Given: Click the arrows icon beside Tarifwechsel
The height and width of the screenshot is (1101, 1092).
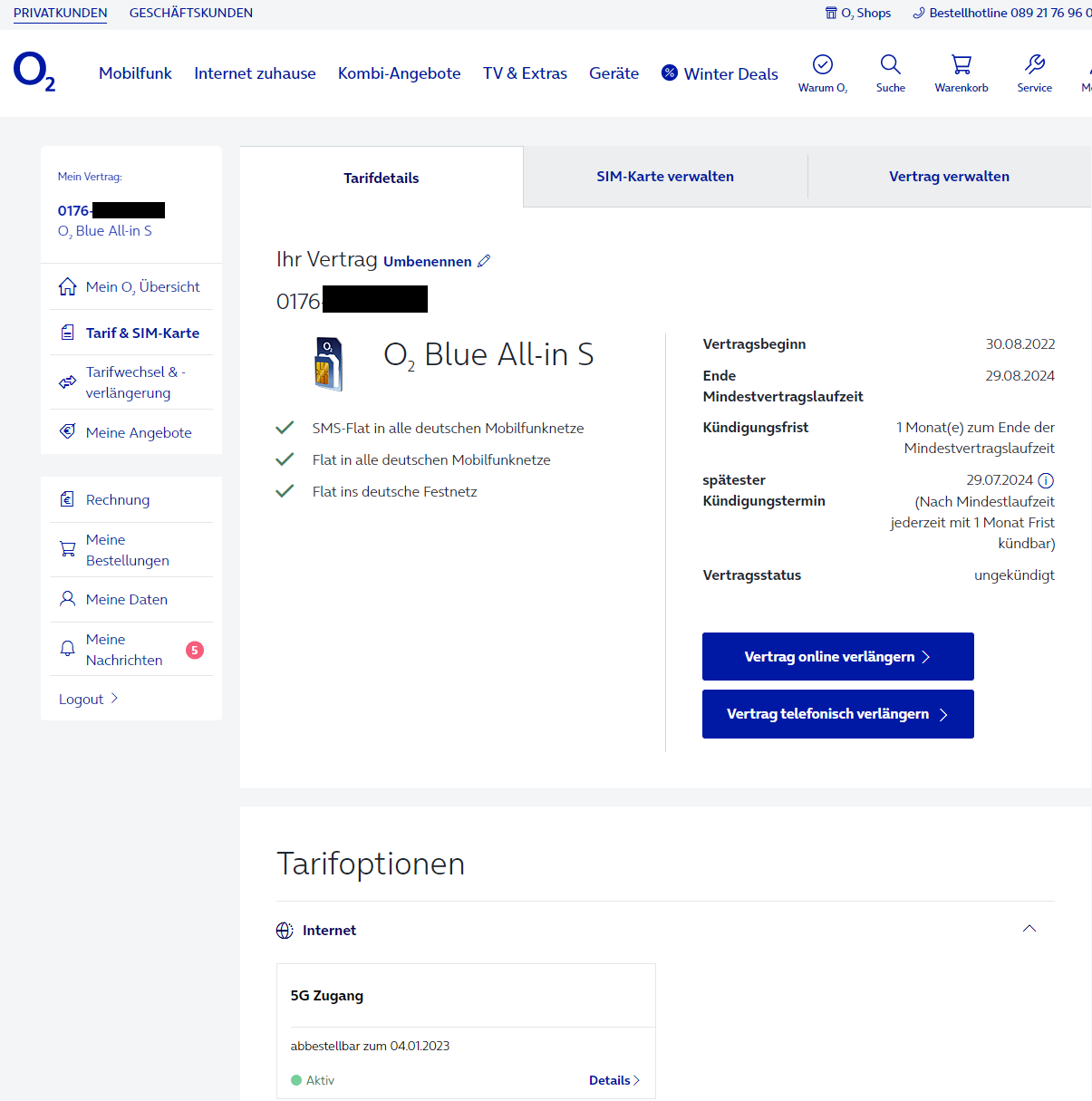Looking at the screenshot, I should 67,382.
